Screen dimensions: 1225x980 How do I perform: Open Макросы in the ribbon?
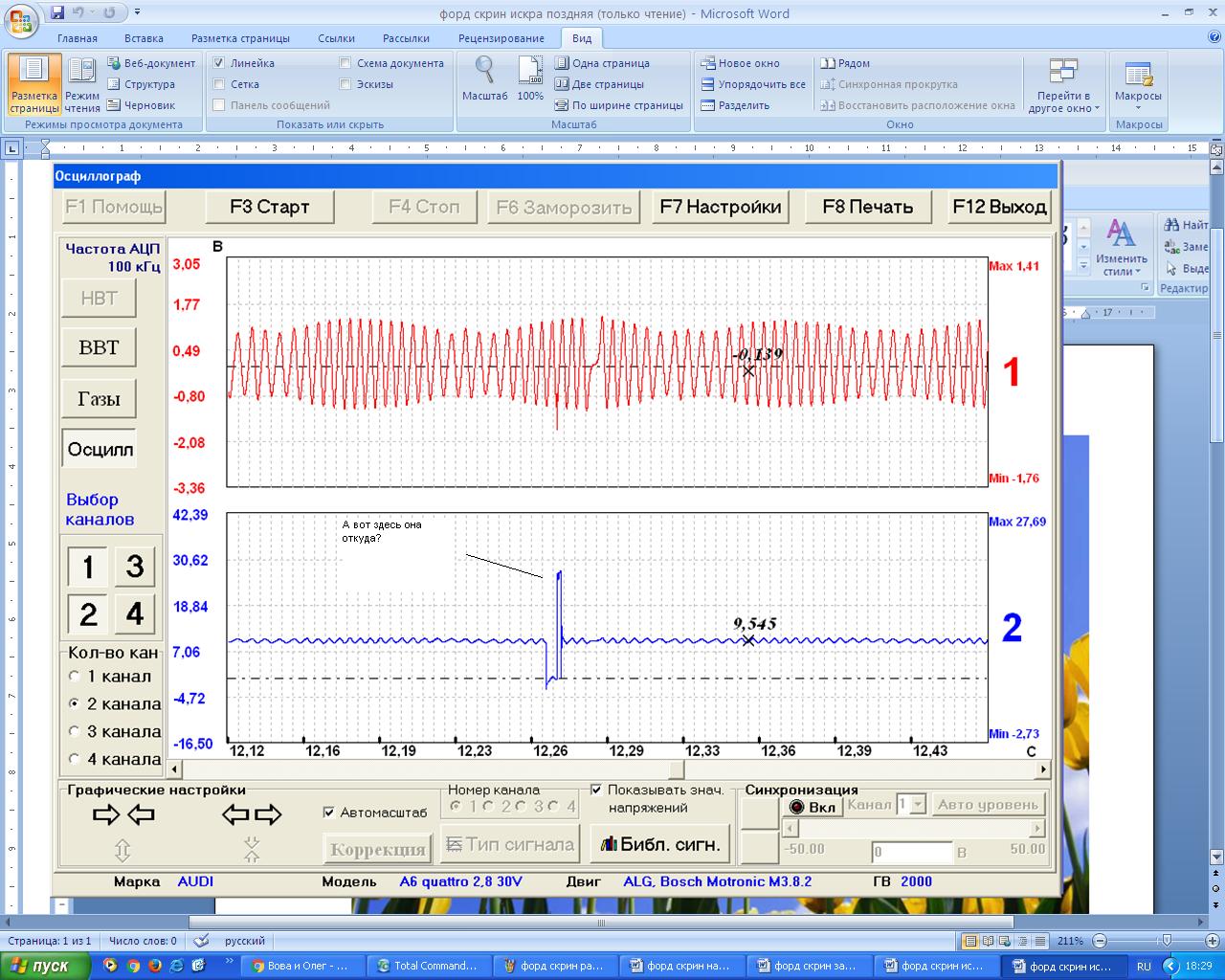pyautogui.click(x=1138, y=84)
